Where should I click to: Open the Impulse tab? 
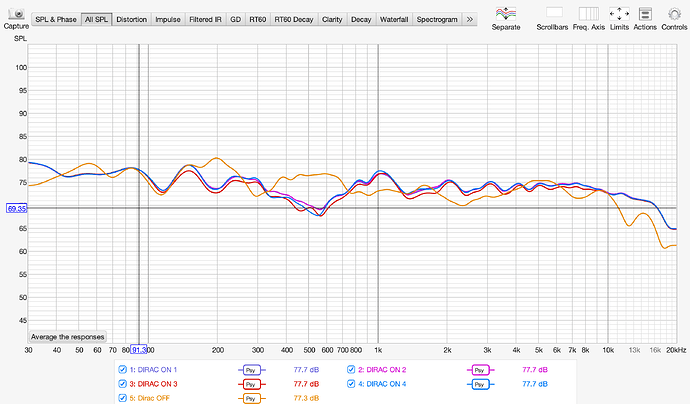(x=168, y=19)
